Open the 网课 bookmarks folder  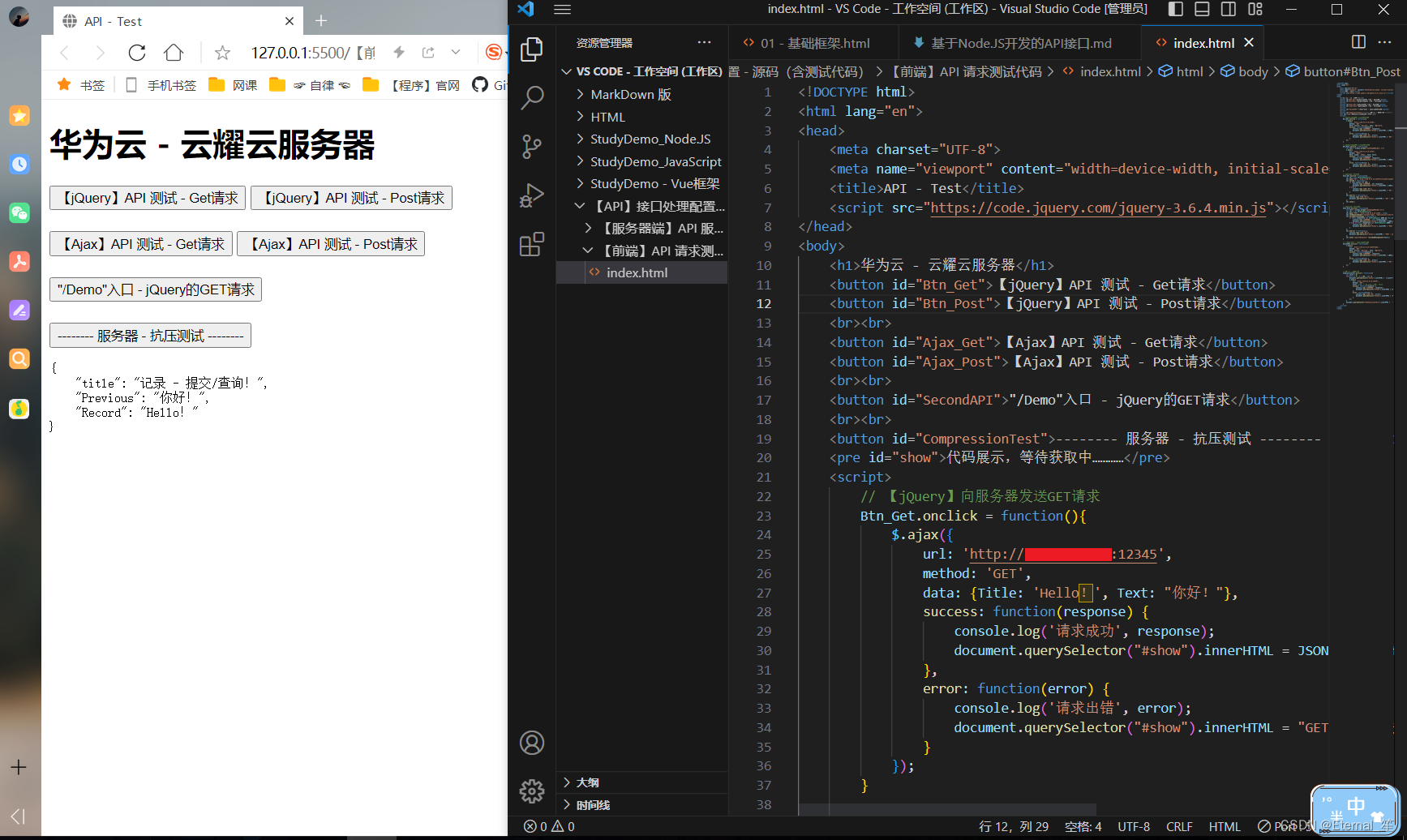pos(234,85)
